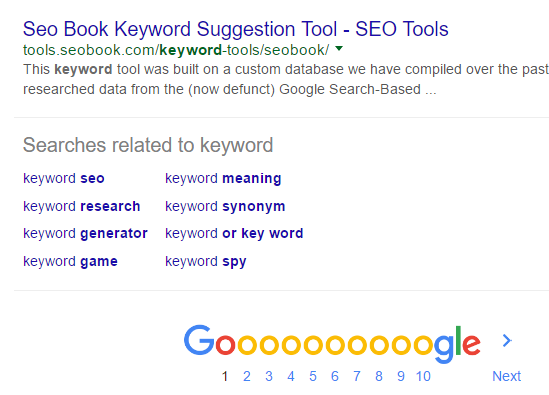Jump to results page 3

[269, 376]
